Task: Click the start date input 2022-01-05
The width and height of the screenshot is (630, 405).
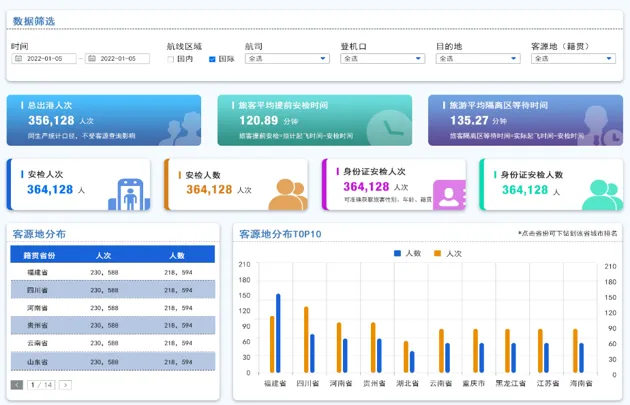Action: coord(44,59)
